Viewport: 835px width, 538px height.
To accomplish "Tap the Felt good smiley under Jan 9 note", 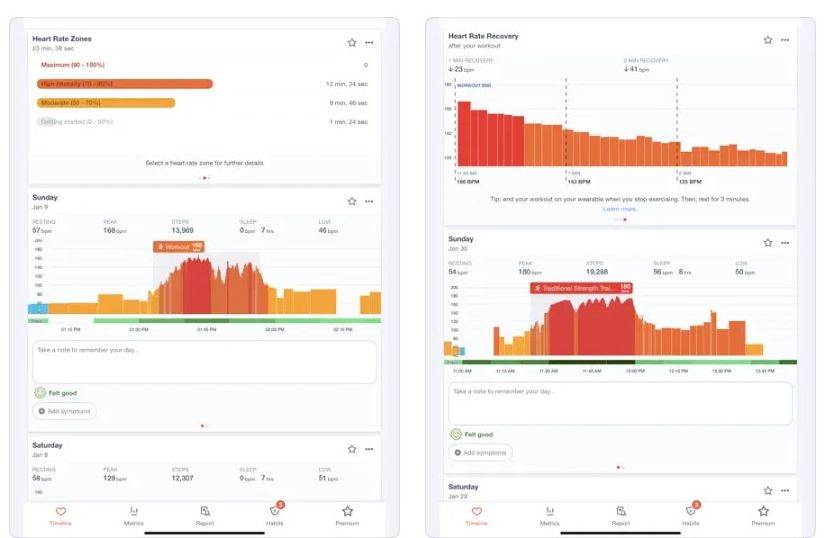I will click(x=41, y=394).
